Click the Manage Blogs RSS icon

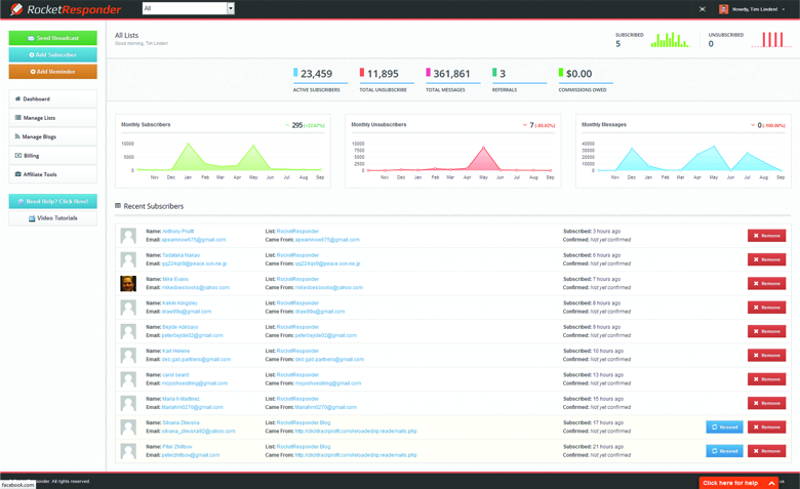(x=17, y=136)
